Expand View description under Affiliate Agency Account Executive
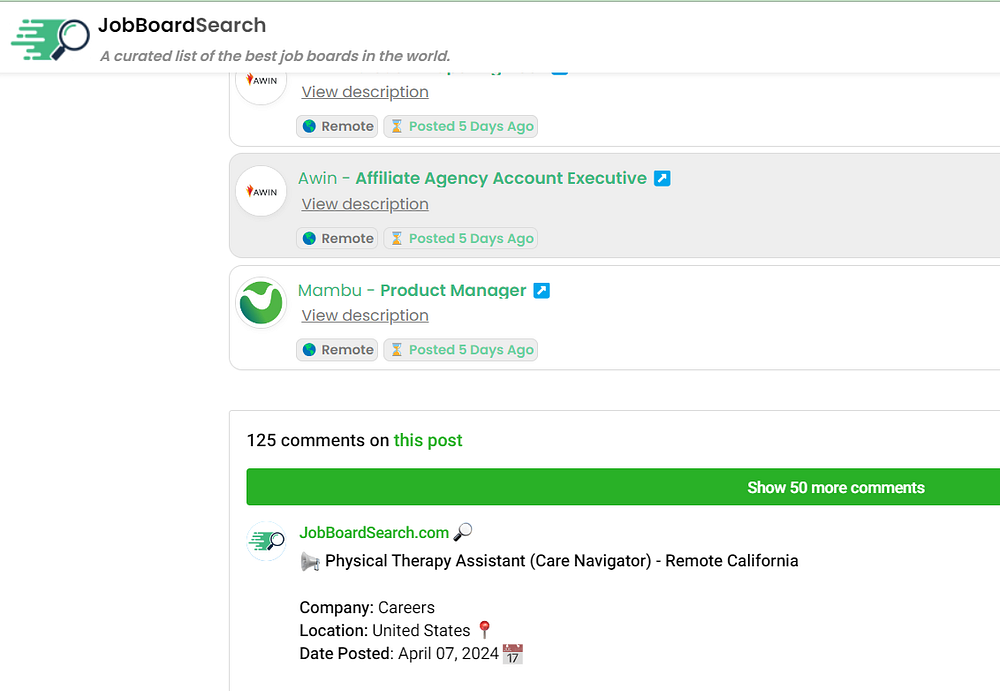1000x691 pixels. pos(365,204)
